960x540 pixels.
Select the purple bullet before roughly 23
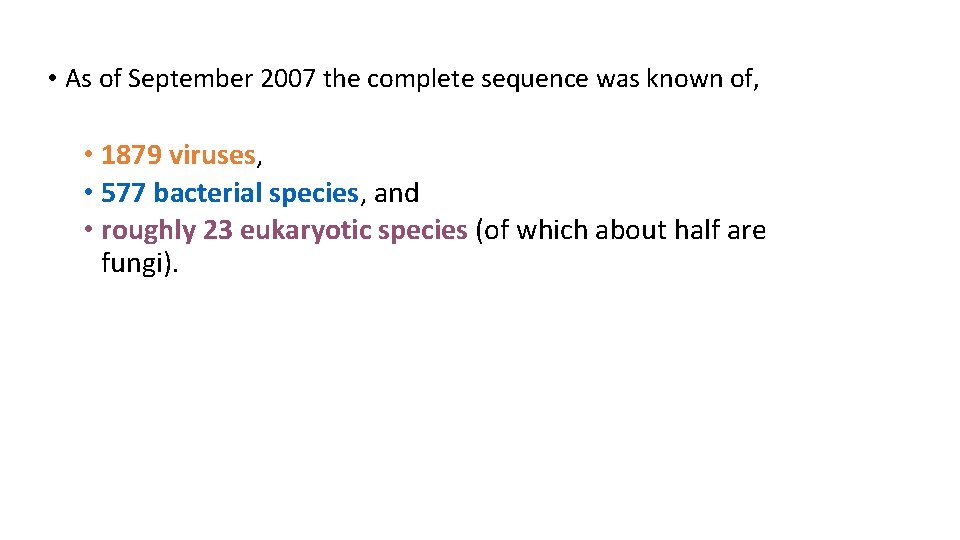tap(89, 230)
